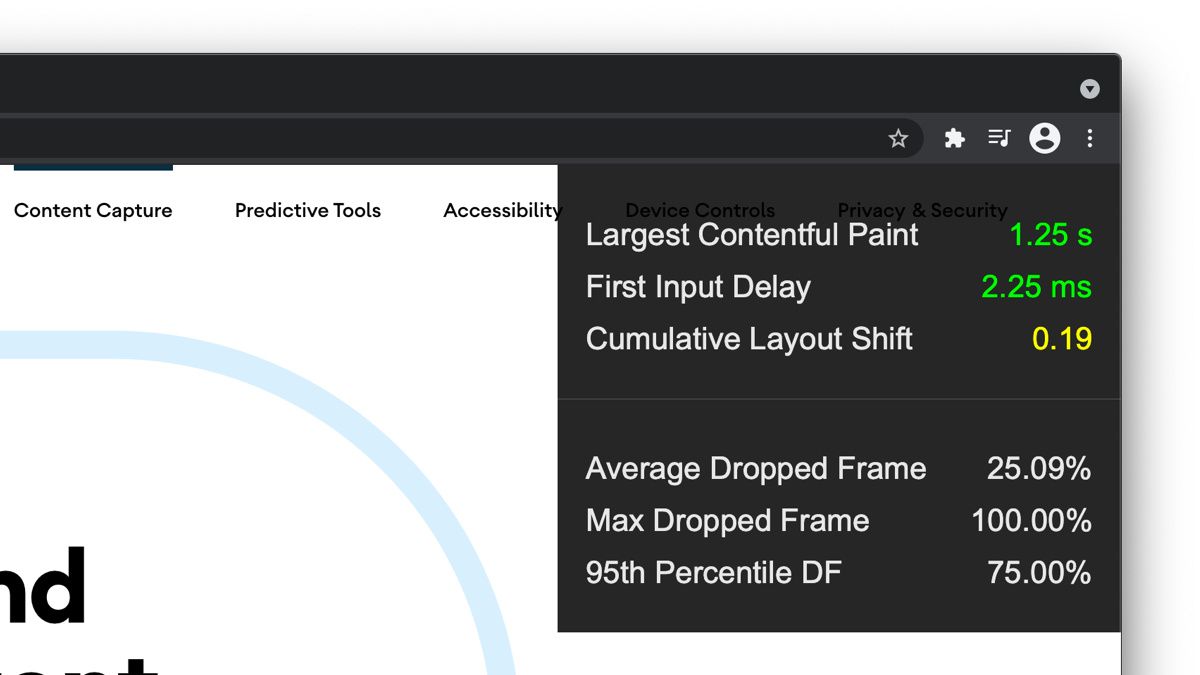Click the Chrome profile avatar

click(x=1044, y=139)
